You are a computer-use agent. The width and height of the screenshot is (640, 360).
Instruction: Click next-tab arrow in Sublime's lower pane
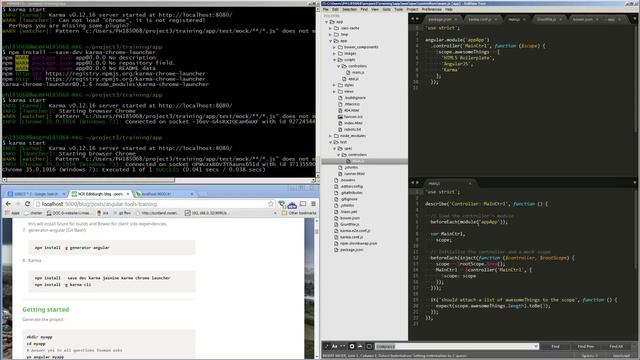[x=417, y=183]
